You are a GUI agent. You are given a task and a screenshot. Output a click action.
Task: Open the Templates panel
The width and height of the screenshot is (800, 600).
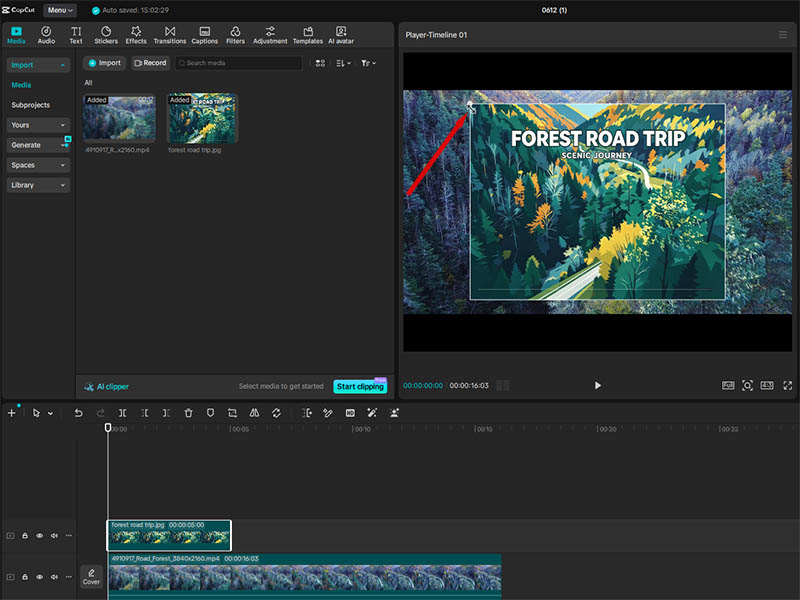pos(308,35)
